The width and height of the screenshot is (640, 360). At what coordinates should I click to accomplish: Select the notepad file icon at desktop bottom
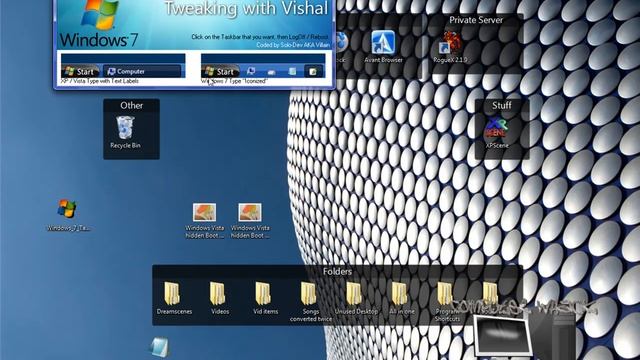pyautogui.click(x=159, y=347)
